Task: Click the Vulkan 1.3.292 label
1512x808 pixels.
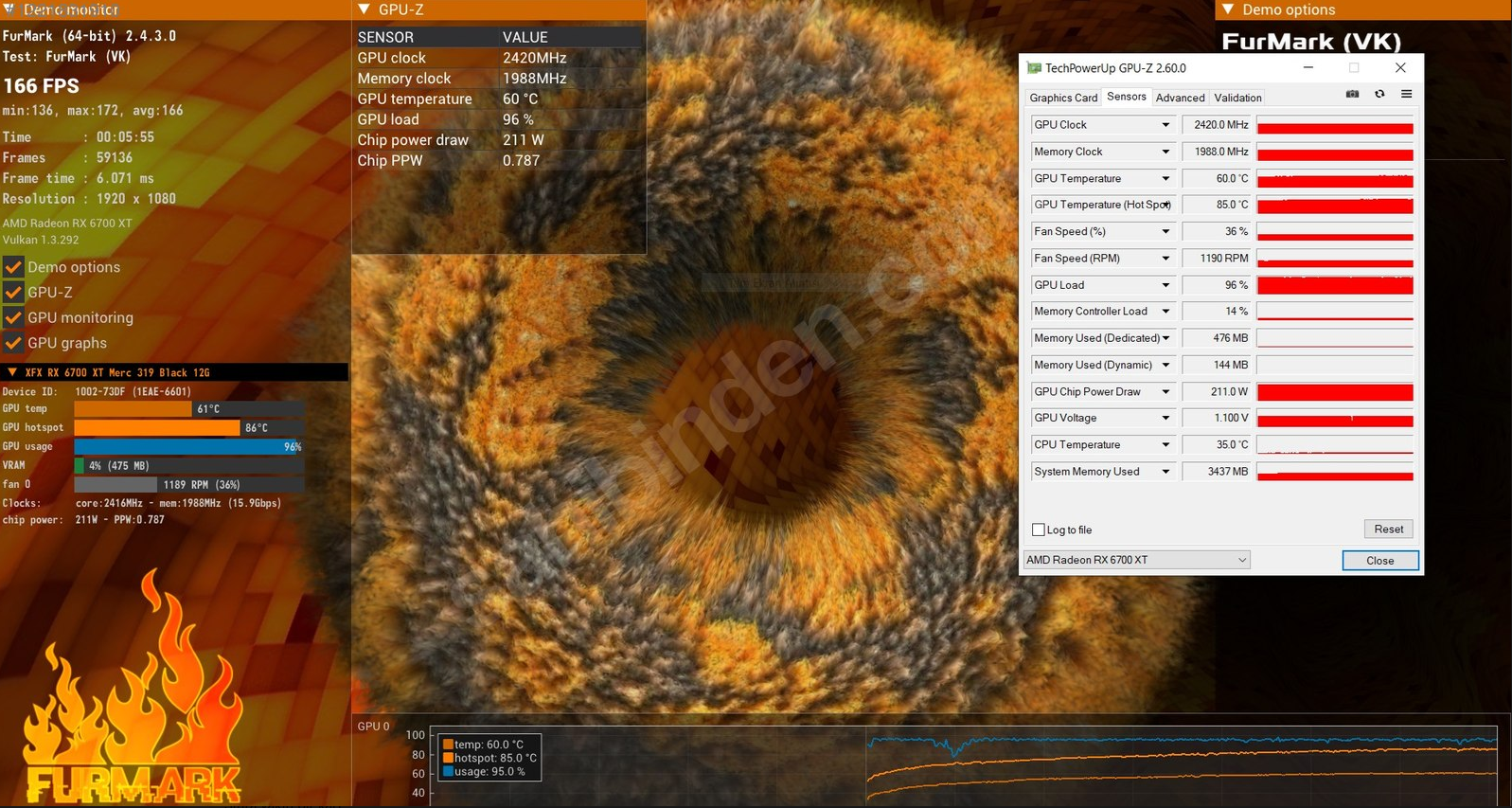Action: (x=41, y=240)
